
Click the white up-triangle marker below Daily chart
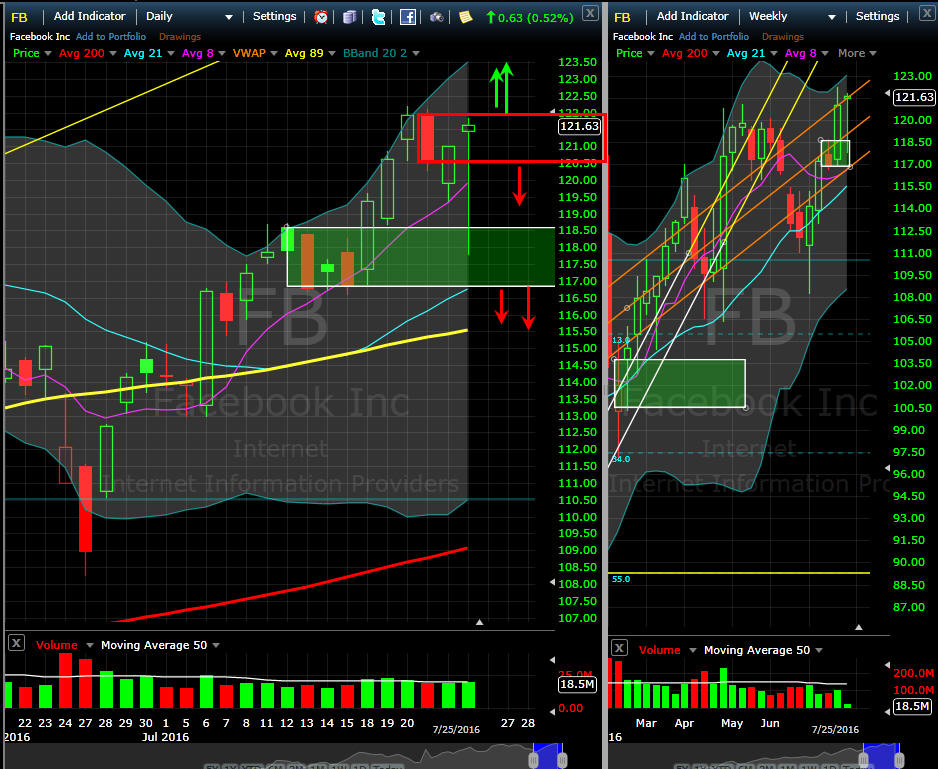point(479,622)
